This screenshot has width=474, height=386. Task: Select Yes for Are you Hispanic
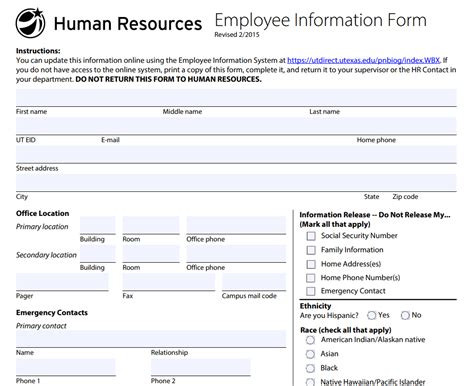(x=372, y=315)
